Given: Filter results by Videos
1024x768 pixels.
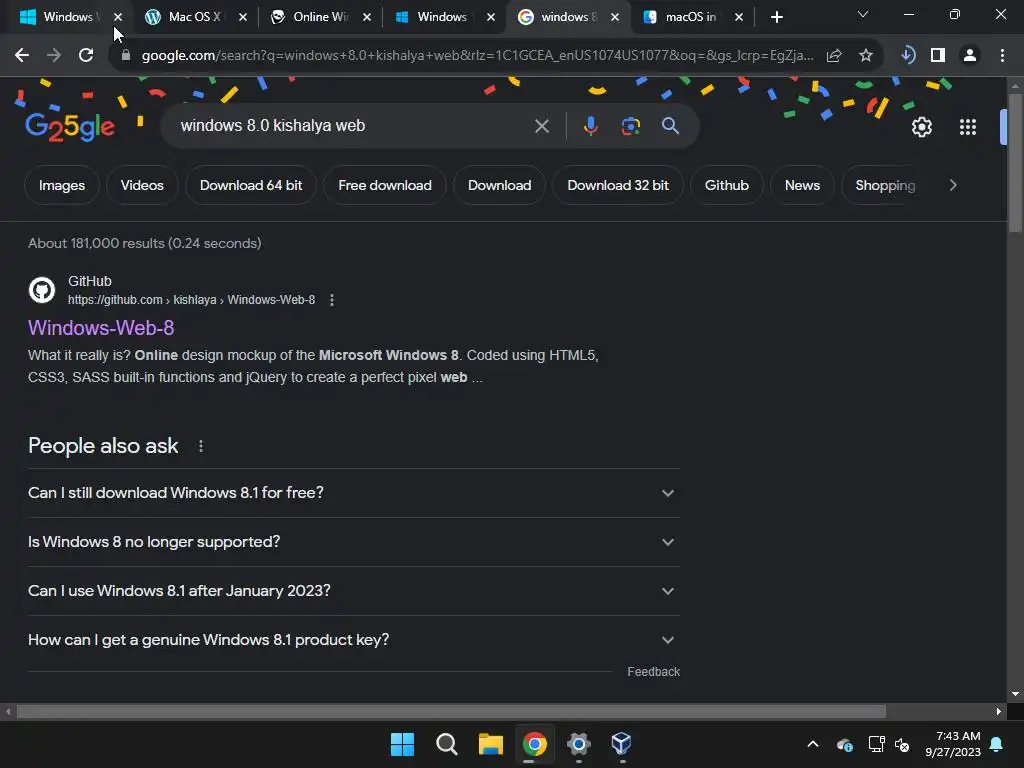Looking at the screenshot, I should coord(142,185).
